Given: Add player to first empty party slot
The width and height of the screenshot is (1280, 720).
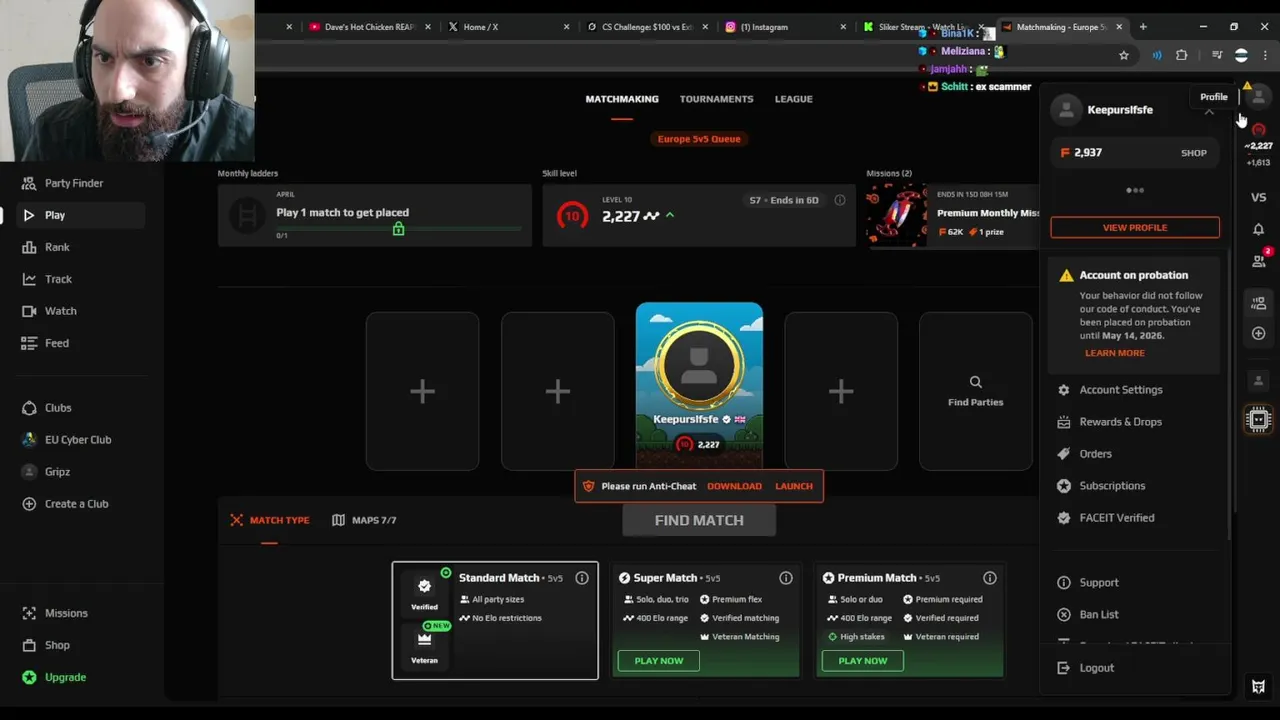Looking at the screenshot, I should (422, 391).
